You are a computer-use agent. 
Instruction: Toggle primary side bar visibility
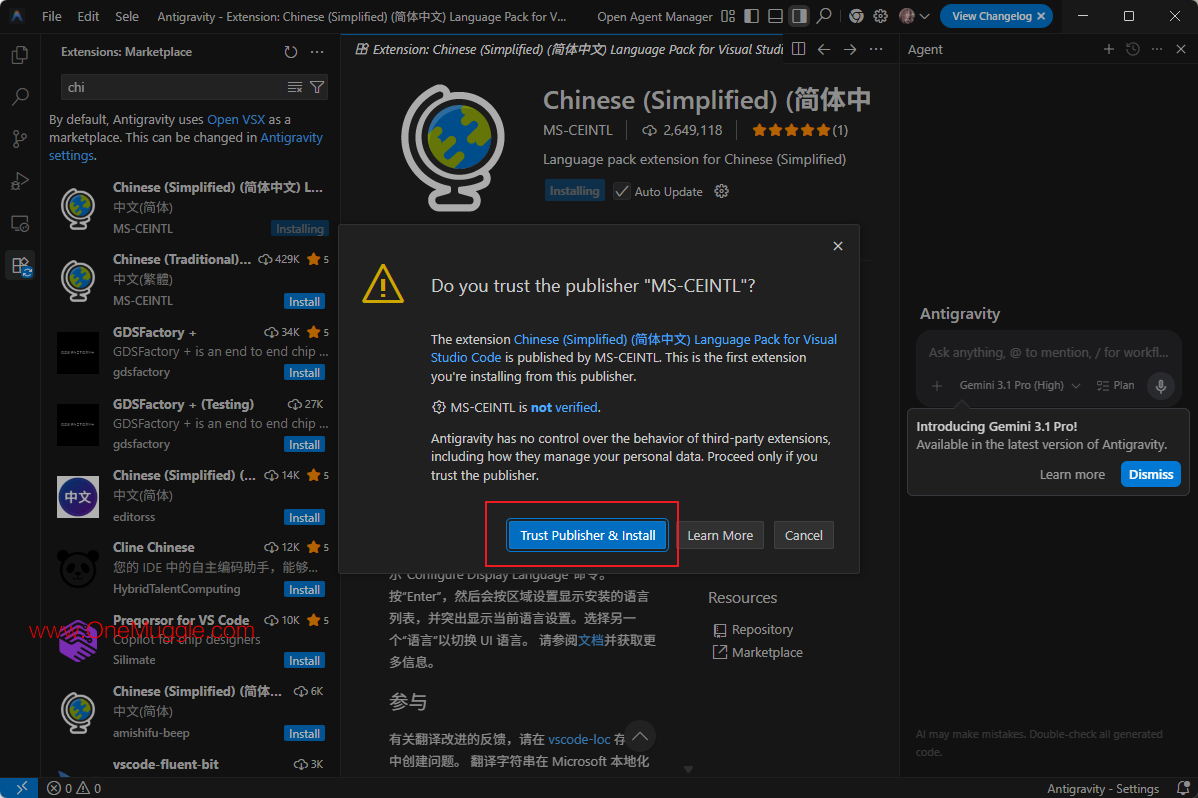pos(752,16)
